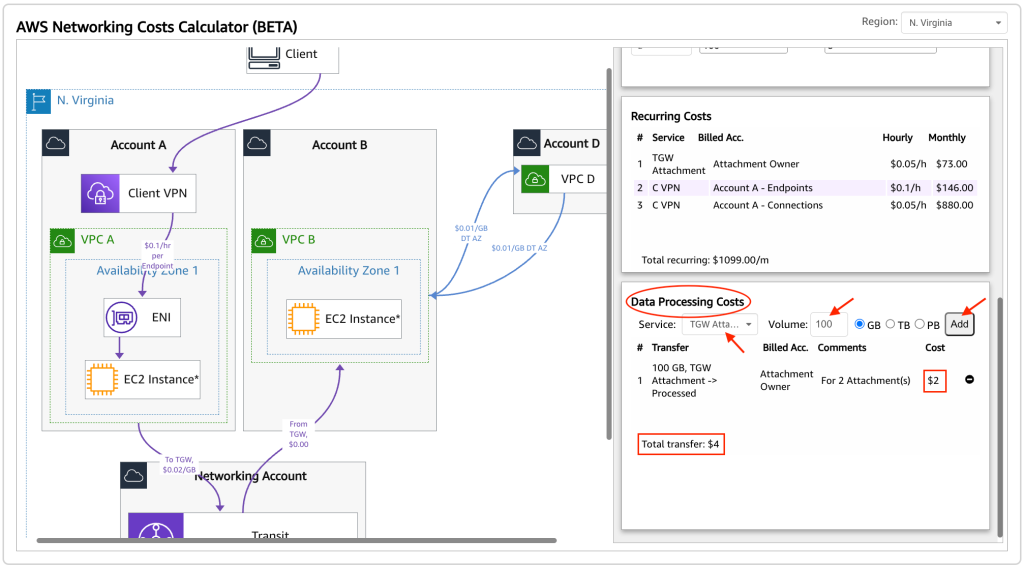Click the Data Processing Costs heading
1024x568 pixels.
[x=687, y=302]
